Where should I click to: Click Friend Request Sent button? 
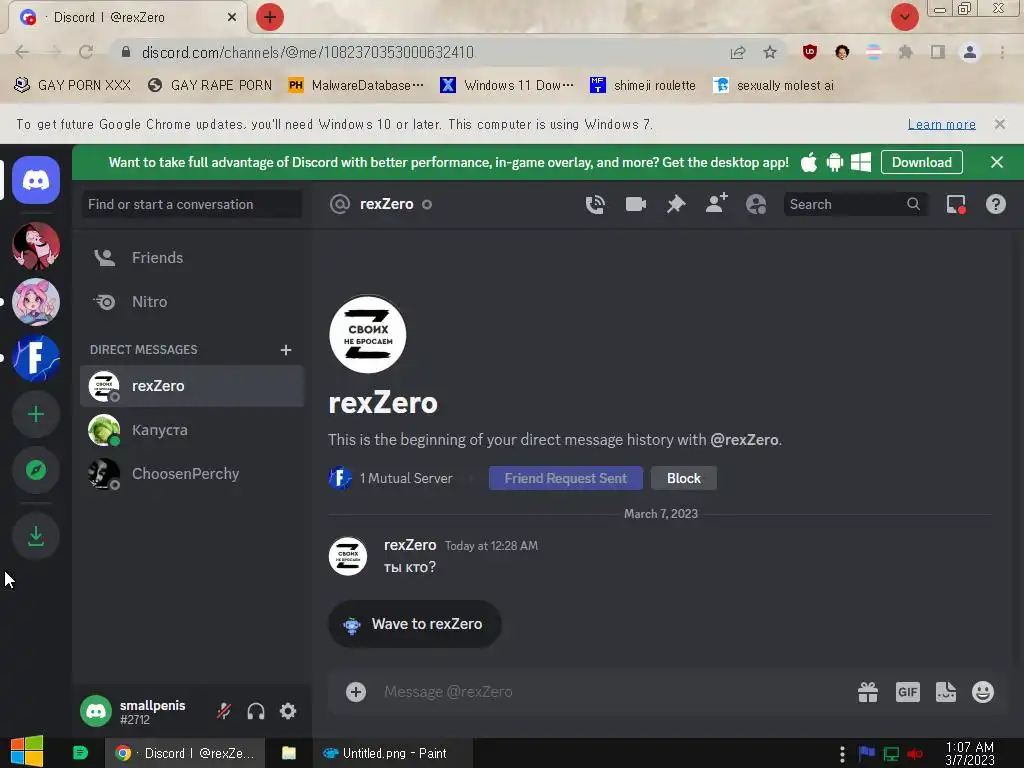coord(566,478)
